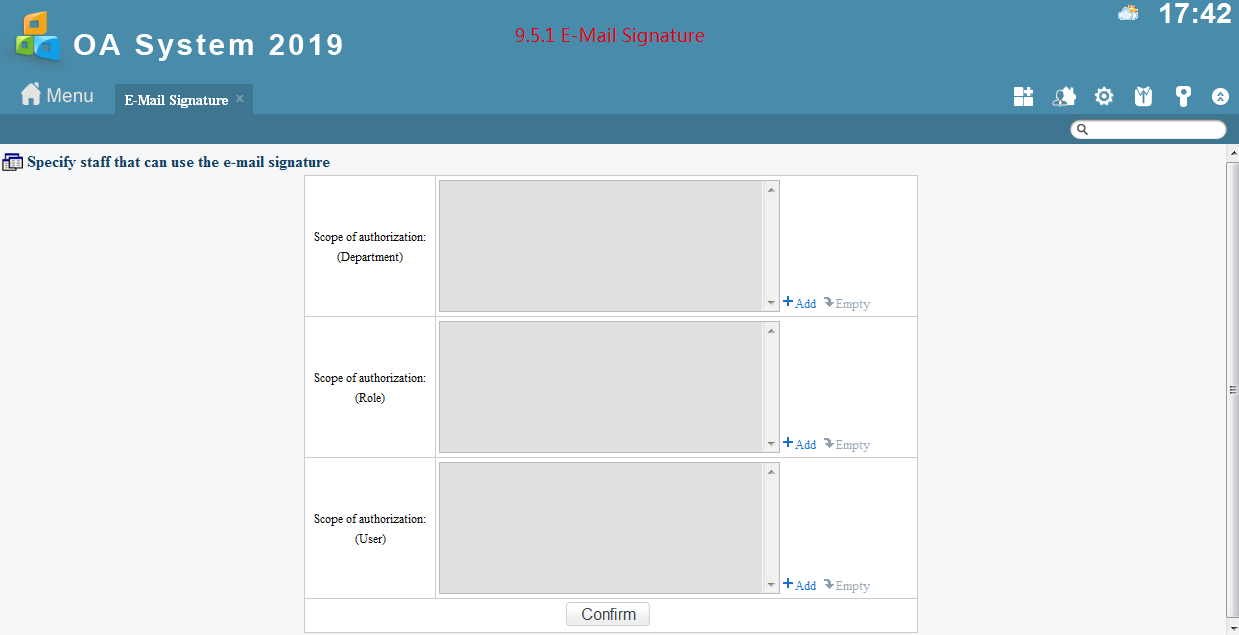1239x635 pixels.
Task: Click down arrow of Department list scrollbar
Action: 771,303
